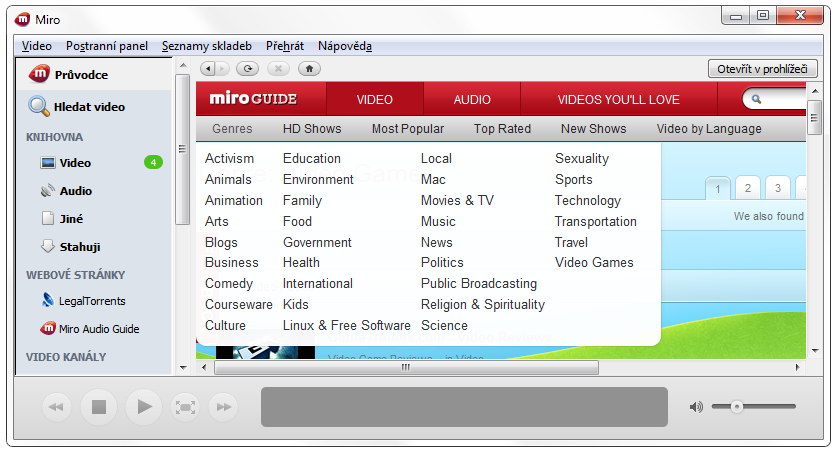834x450 pixels.
Task: Expand the Genres dropdown
Action: (232, 129)
